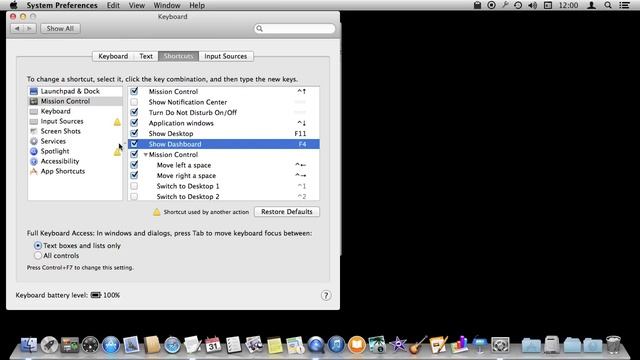Open the Window menu

pyautogui.click(x=167, y=5)
